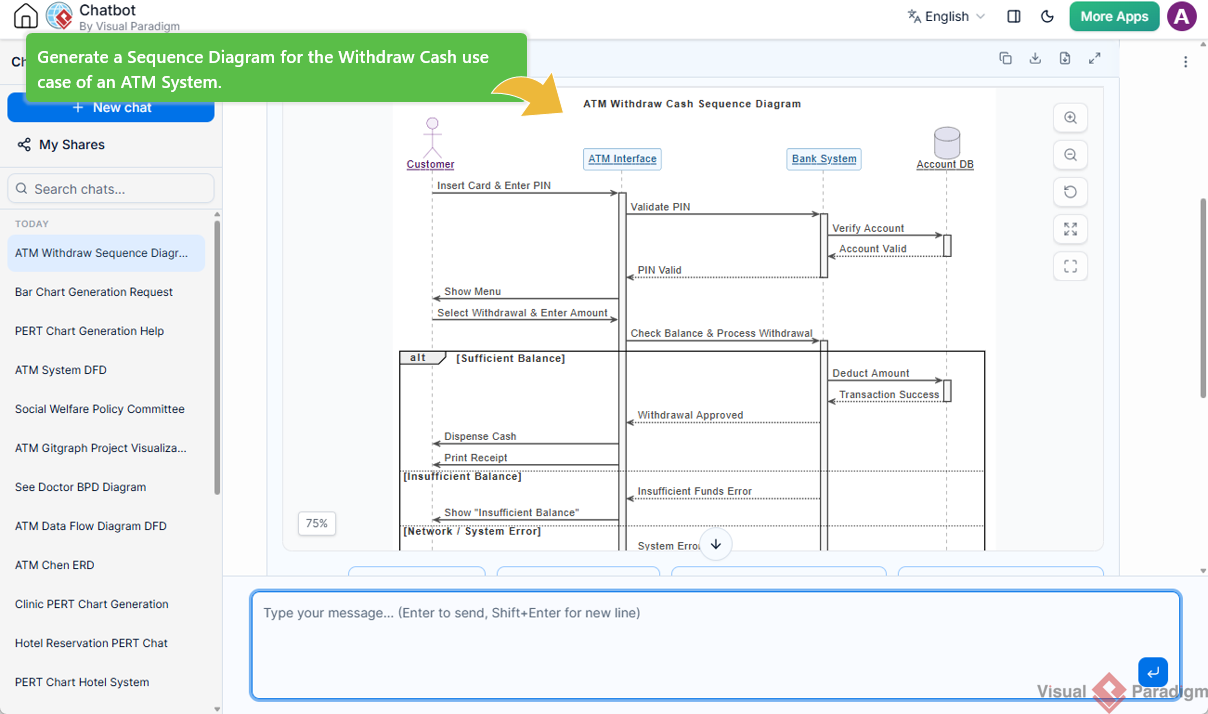Screen dimensions: 1208x714
Task: Click the "Show Menu" message label
Action: point(473,292)
